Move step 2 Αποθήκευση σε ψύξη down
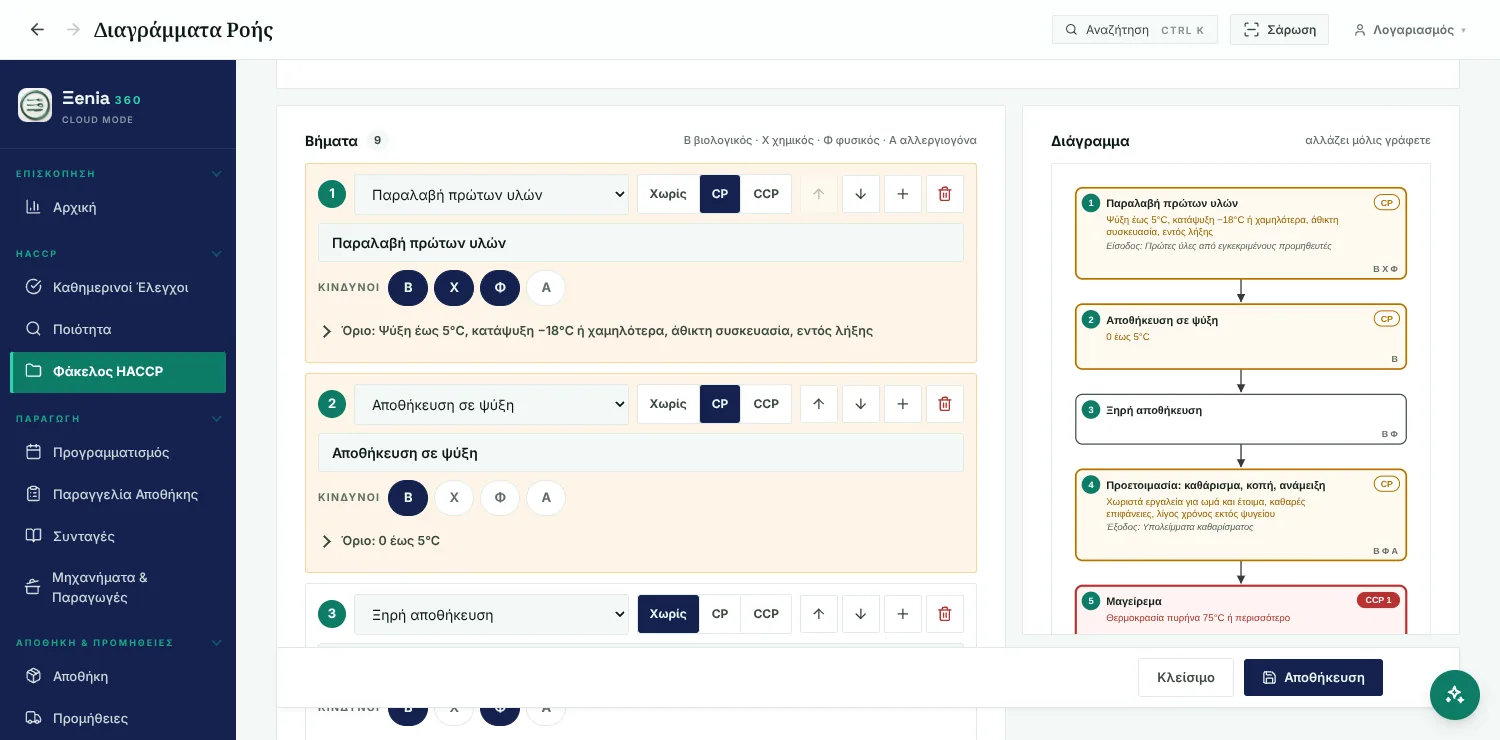Screen dimensions: 1500x740 click(x=861, y=404)
